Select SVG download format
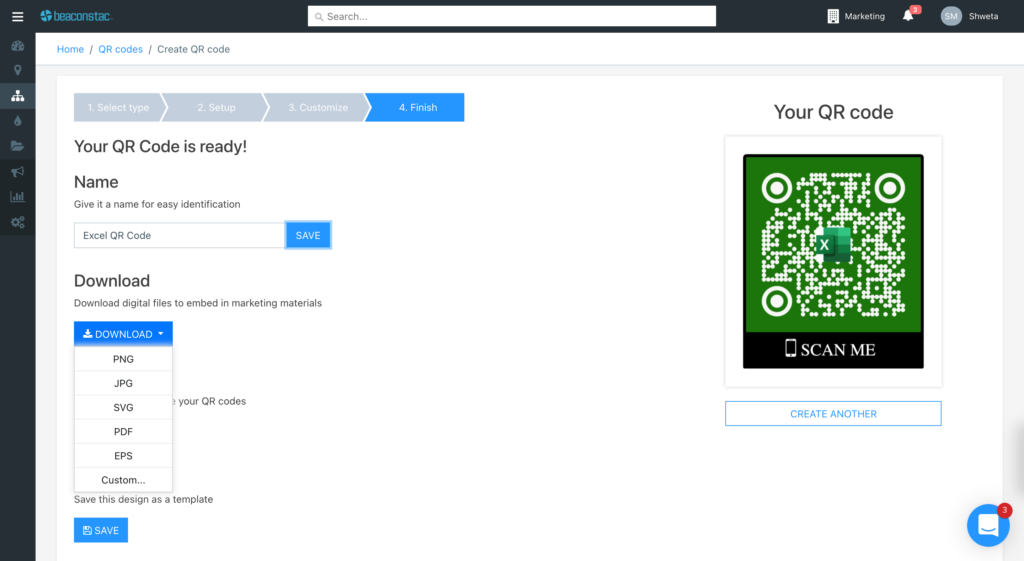The width and height of the screenshot is (1024, 561). 123,408
